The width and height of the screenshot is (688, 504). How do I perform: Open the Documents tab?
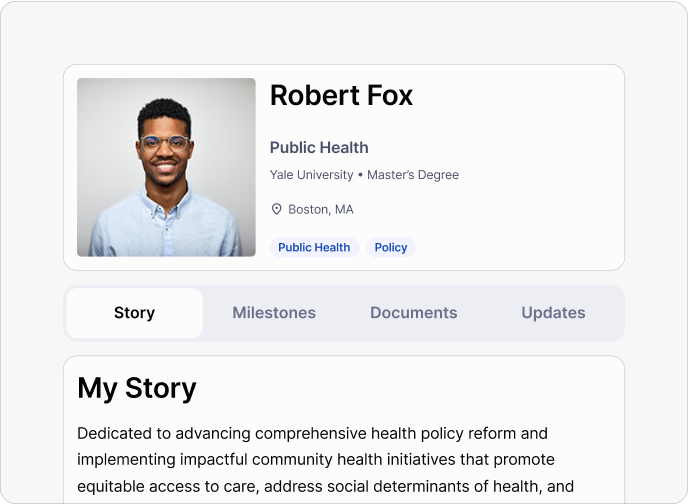click(413, 313)
